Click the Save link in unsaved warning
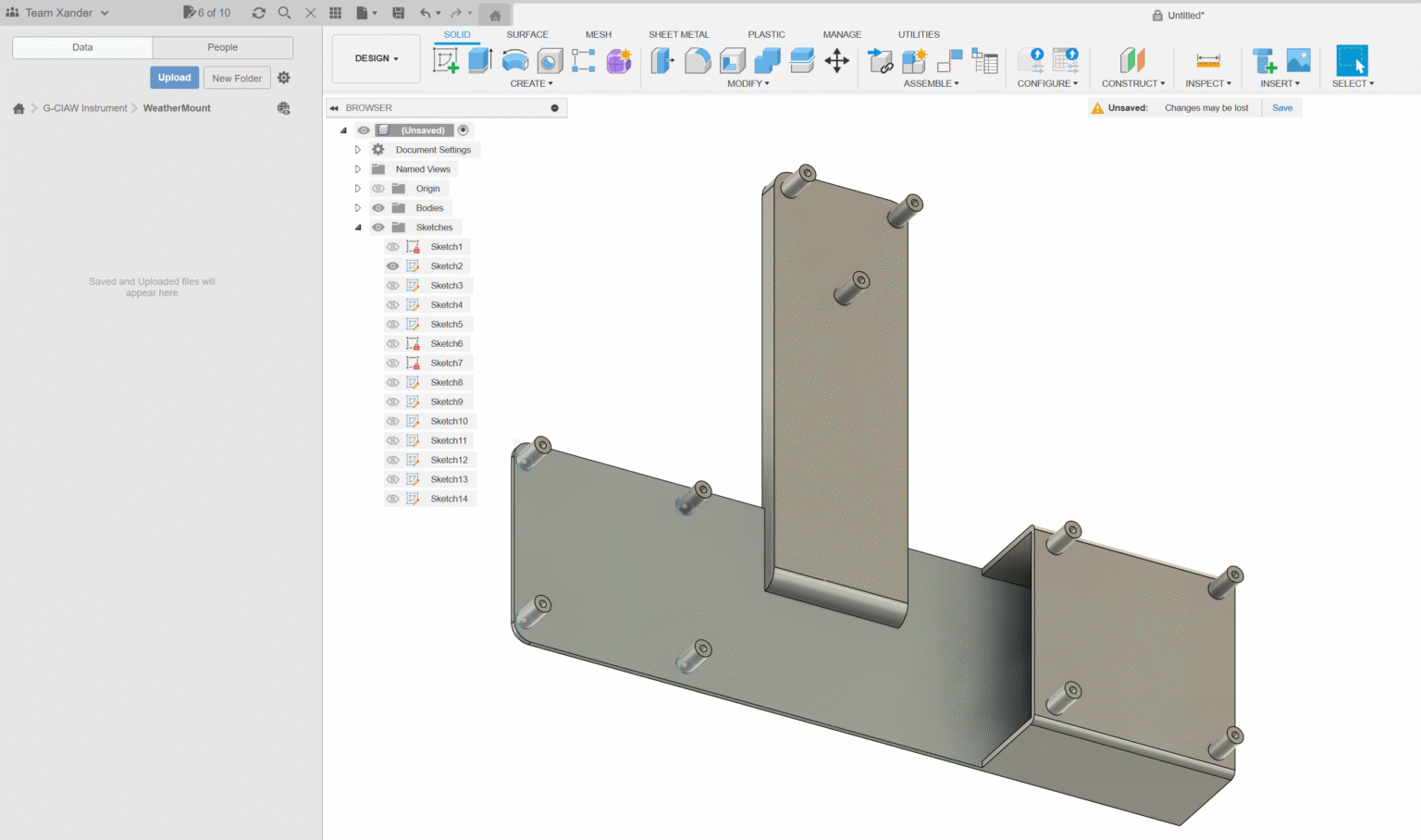Viewport: 1421px width, 840px height. [1281, 108]
